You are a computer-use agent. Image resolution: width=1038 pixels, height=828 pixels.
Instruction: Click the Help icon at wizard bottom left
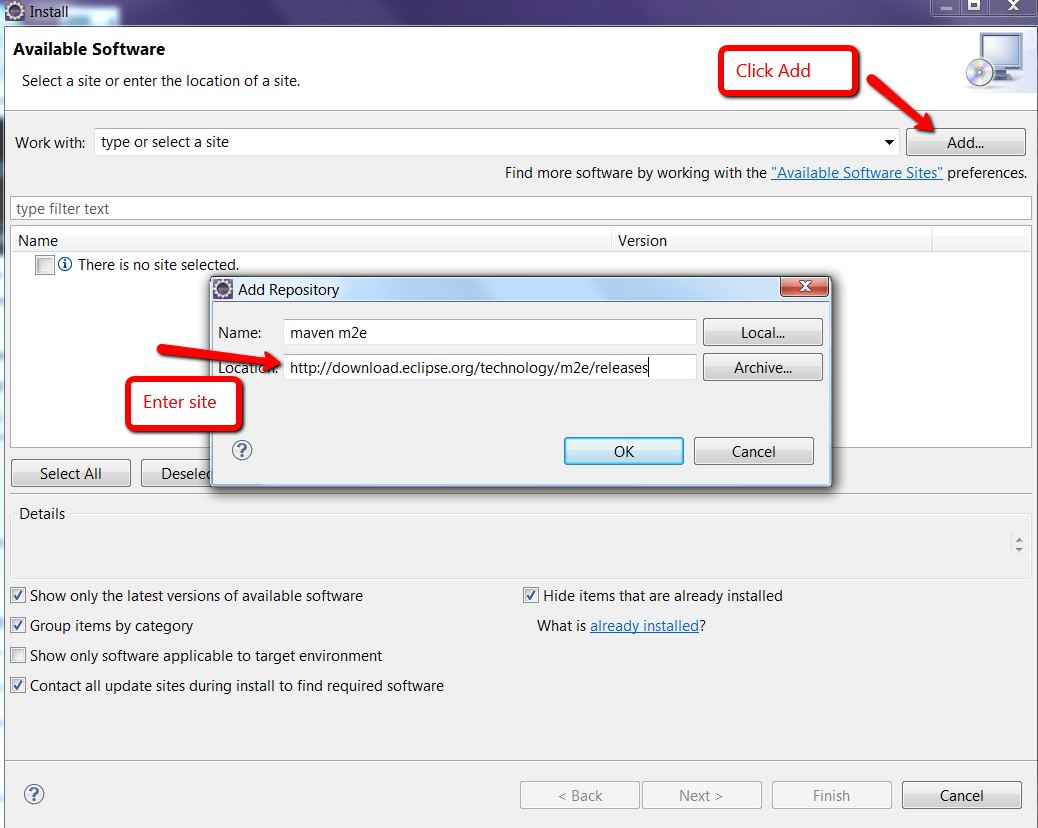tap(33, 794)
